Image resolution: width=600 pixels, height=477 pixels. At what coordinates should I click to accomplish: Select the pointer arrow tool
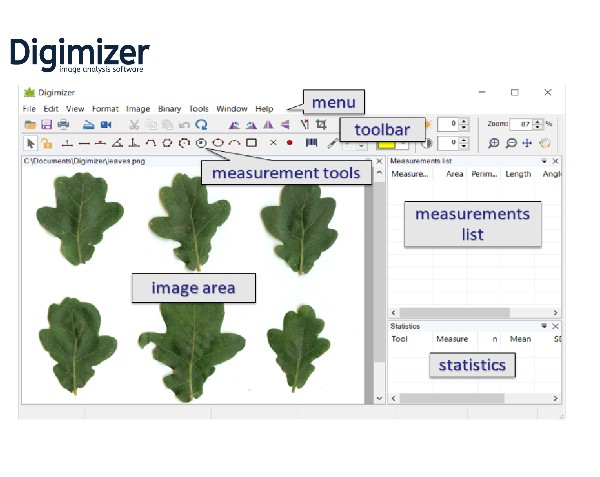click(30, 143)
